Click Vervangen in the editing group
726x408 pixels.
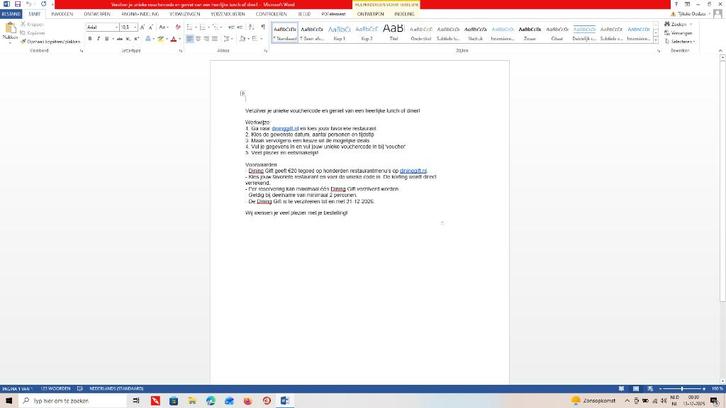tap(682, 32)
